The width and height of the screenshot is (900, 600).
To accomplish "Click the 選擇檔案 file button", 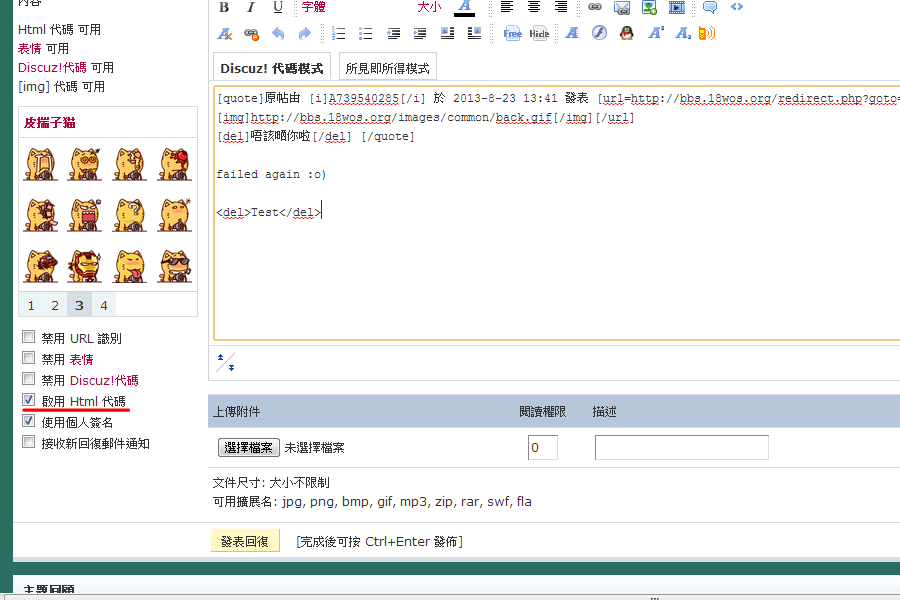I will click(x=249, y=447).
